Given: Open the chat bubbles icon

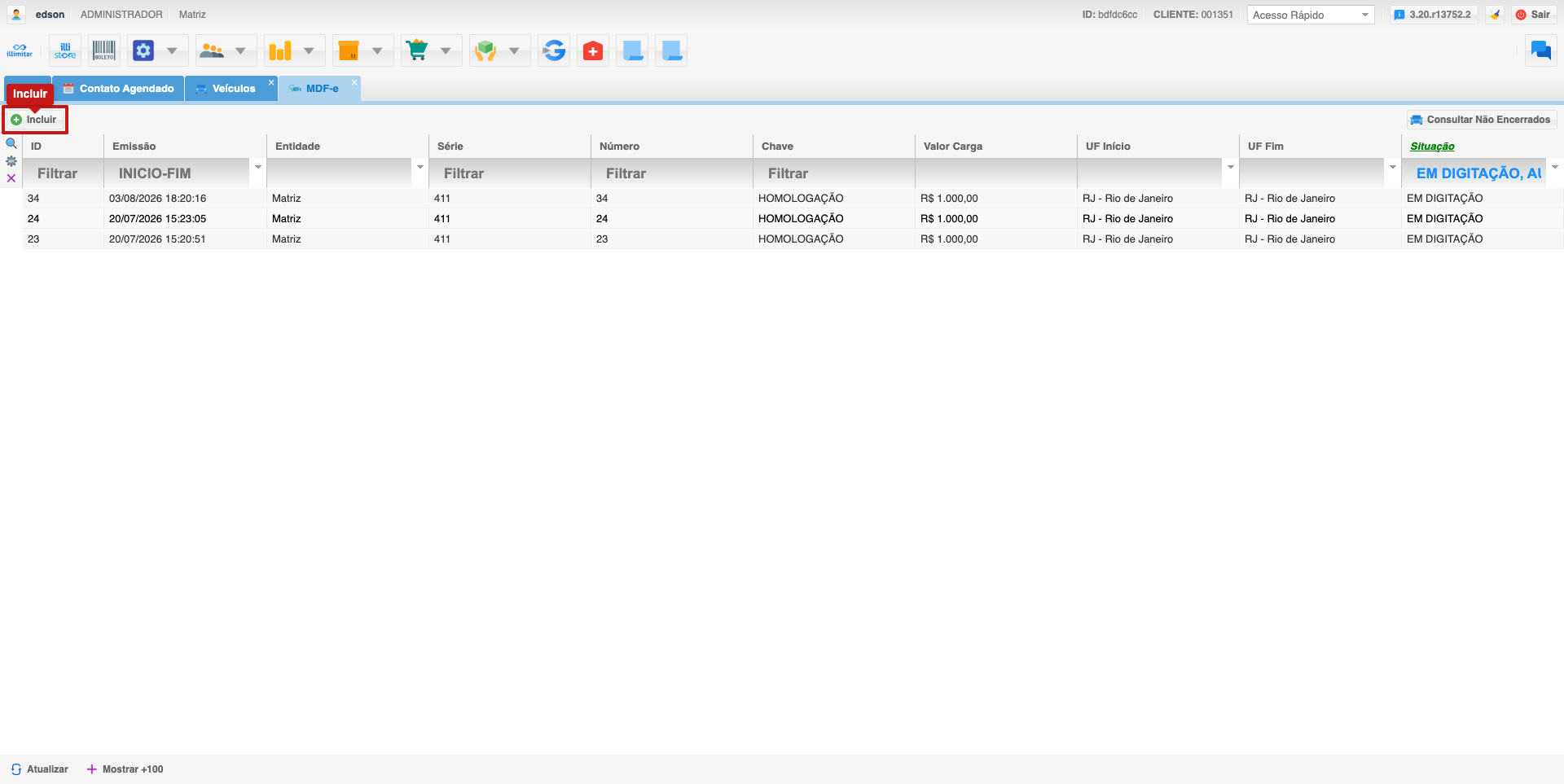Looking at the screenshot, I should (1540, 50).
